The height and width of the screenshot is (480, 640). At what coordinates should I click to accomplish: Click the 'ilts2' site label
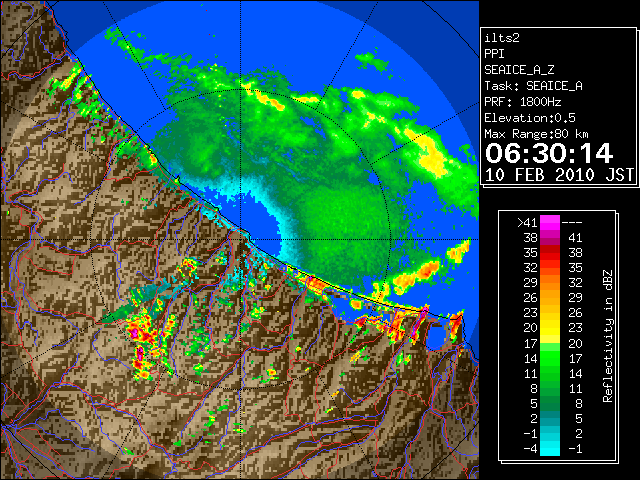point(502,38)
